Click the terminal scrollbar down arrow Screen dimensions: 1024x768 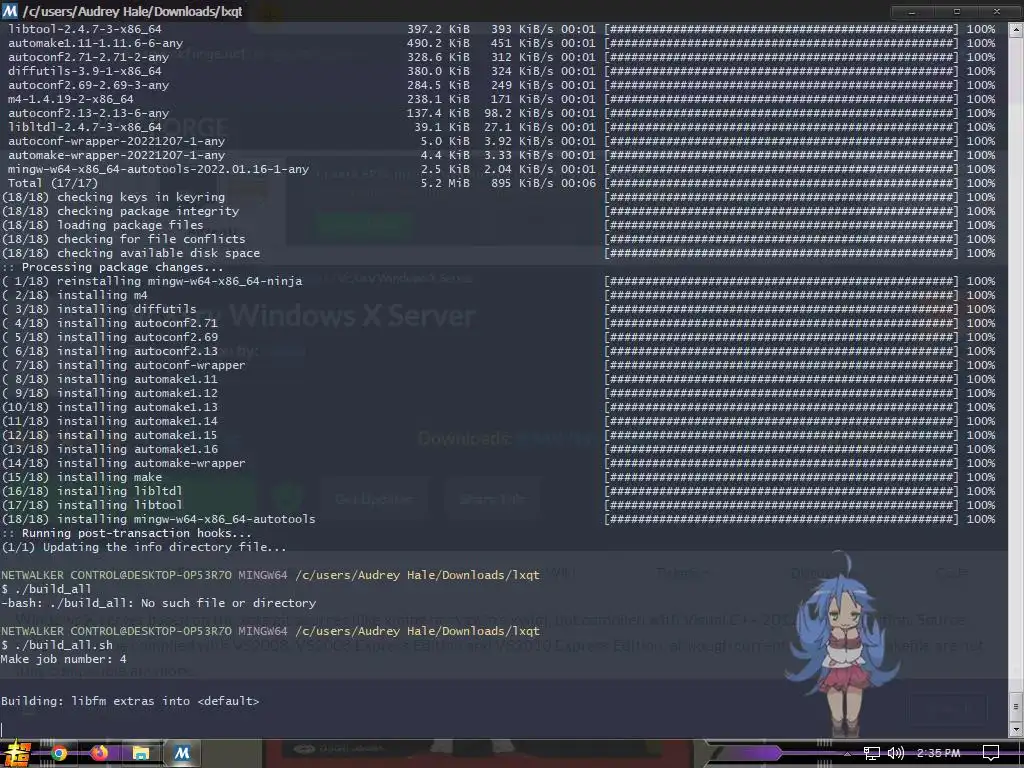click(1016, 729)
